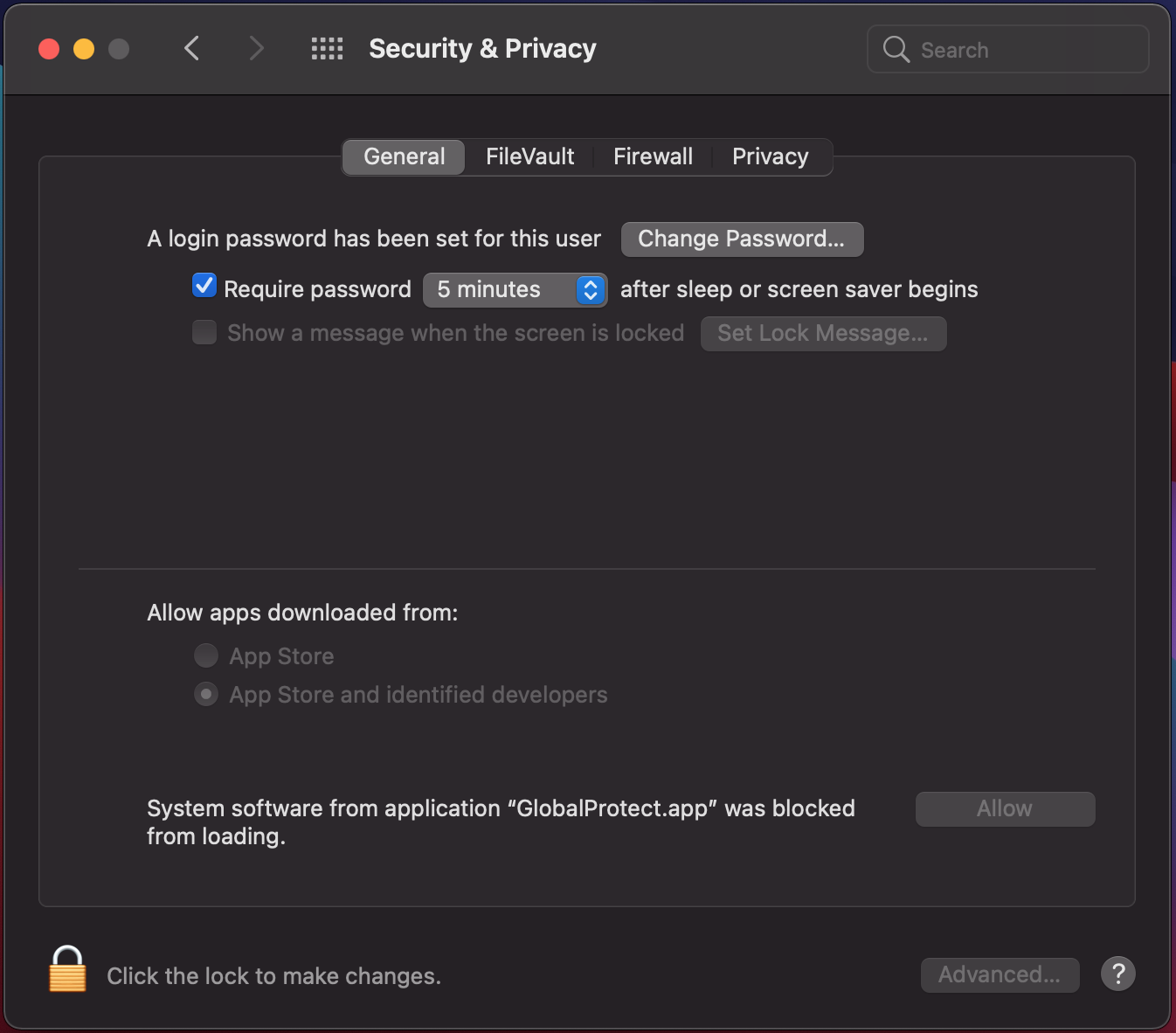Click the magnifying glass in the search field
Image resolution: width=1176 pixels, height=1033 pixels.
click(x=895, y=49)
